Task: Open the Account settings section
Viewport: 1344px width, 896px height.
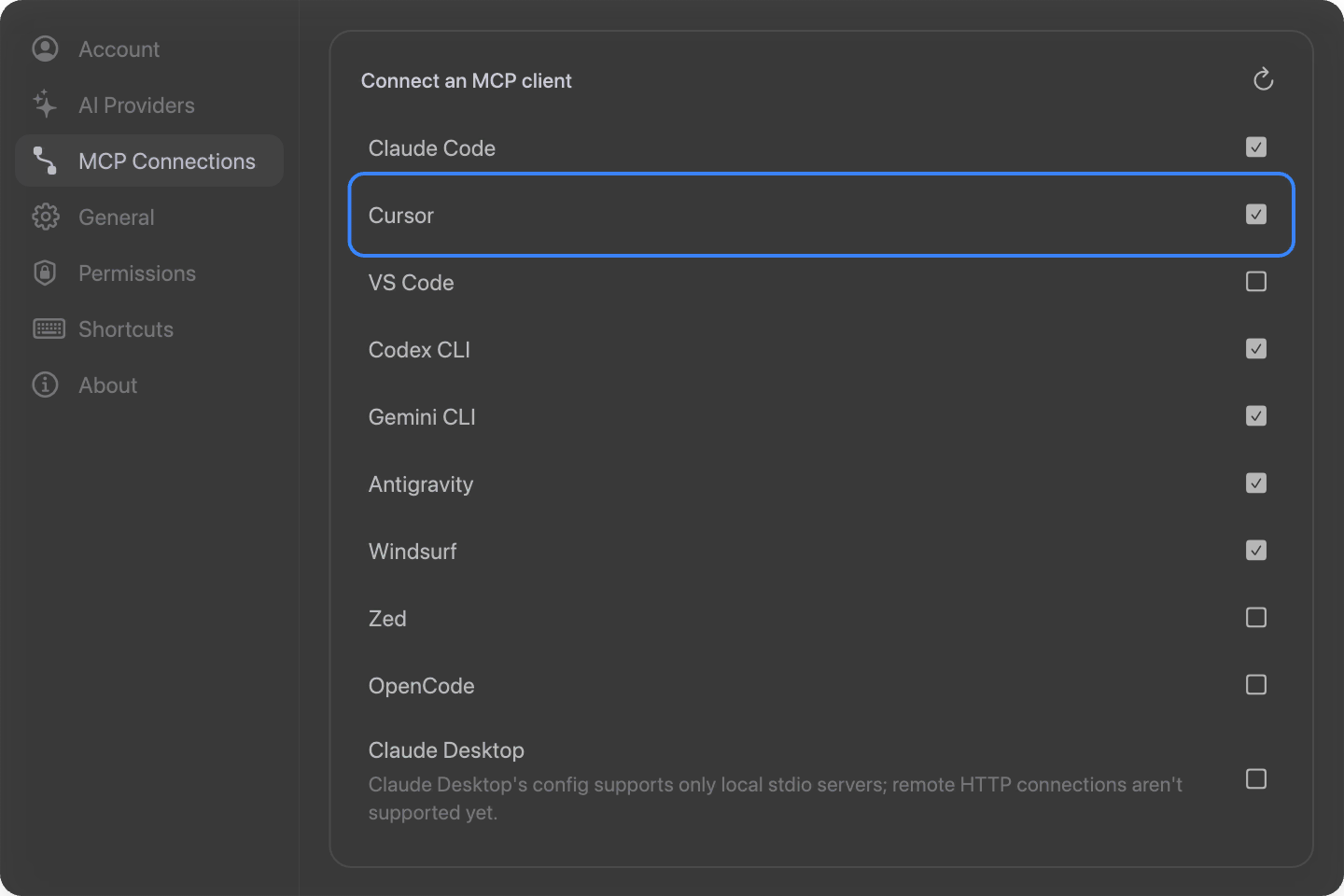Action: (149, 49)
